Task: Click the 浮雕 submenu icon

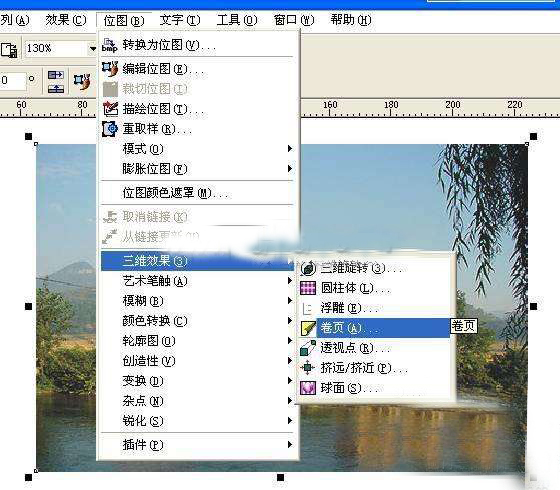Action: click(307, 308)
